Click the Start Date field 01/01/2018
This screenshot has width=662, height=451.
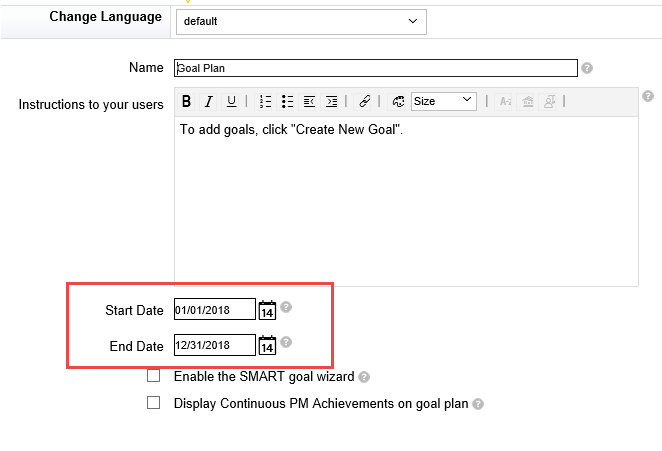pyautogui.click(x=215, y=309)
